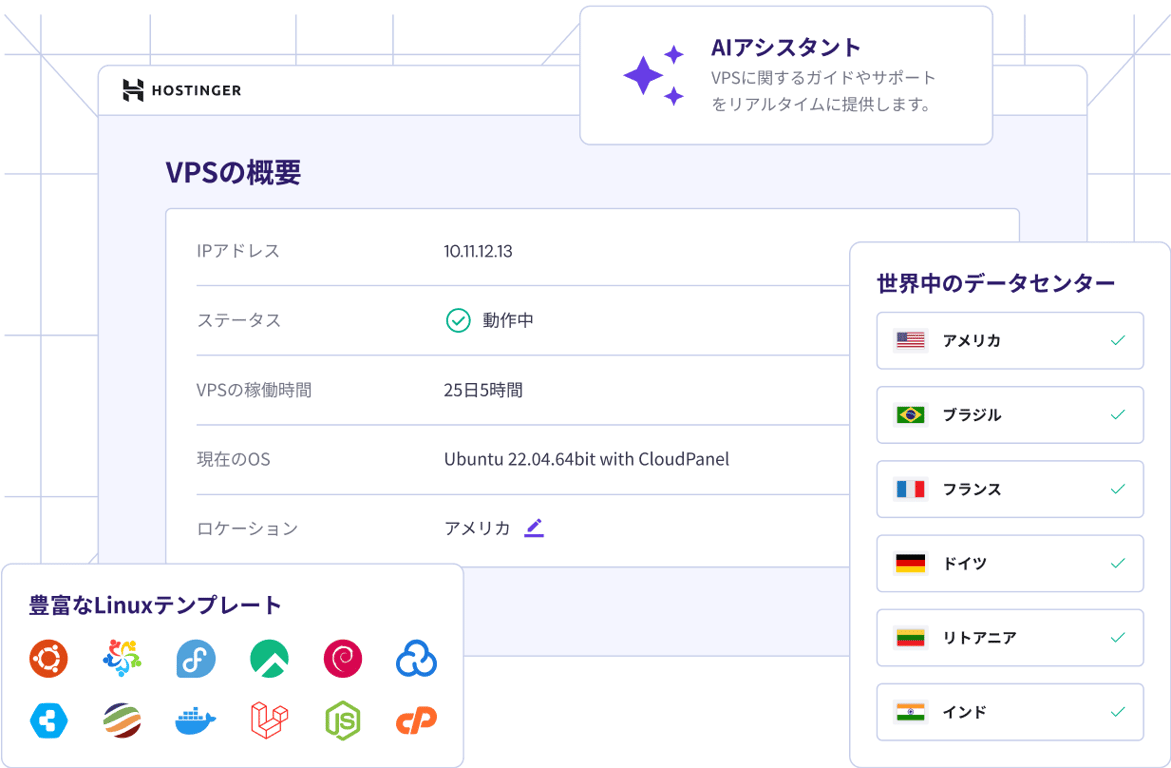The image size is (1171, 768).
Task: Click the green status check circle icon
Action: [458, 320]
